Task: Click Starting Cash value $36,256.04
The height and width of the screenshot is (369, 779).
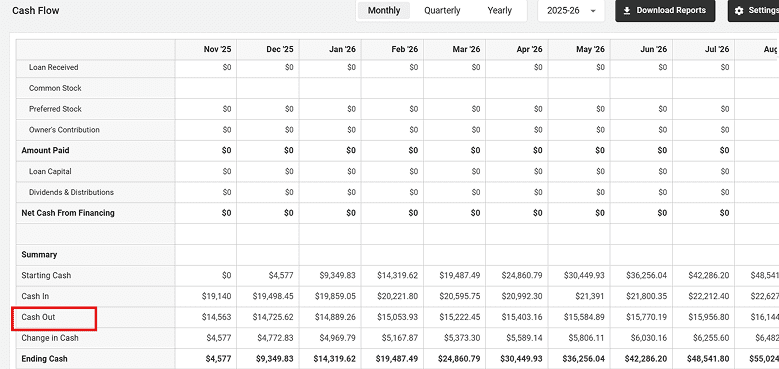Action: [x=646, y=276]
